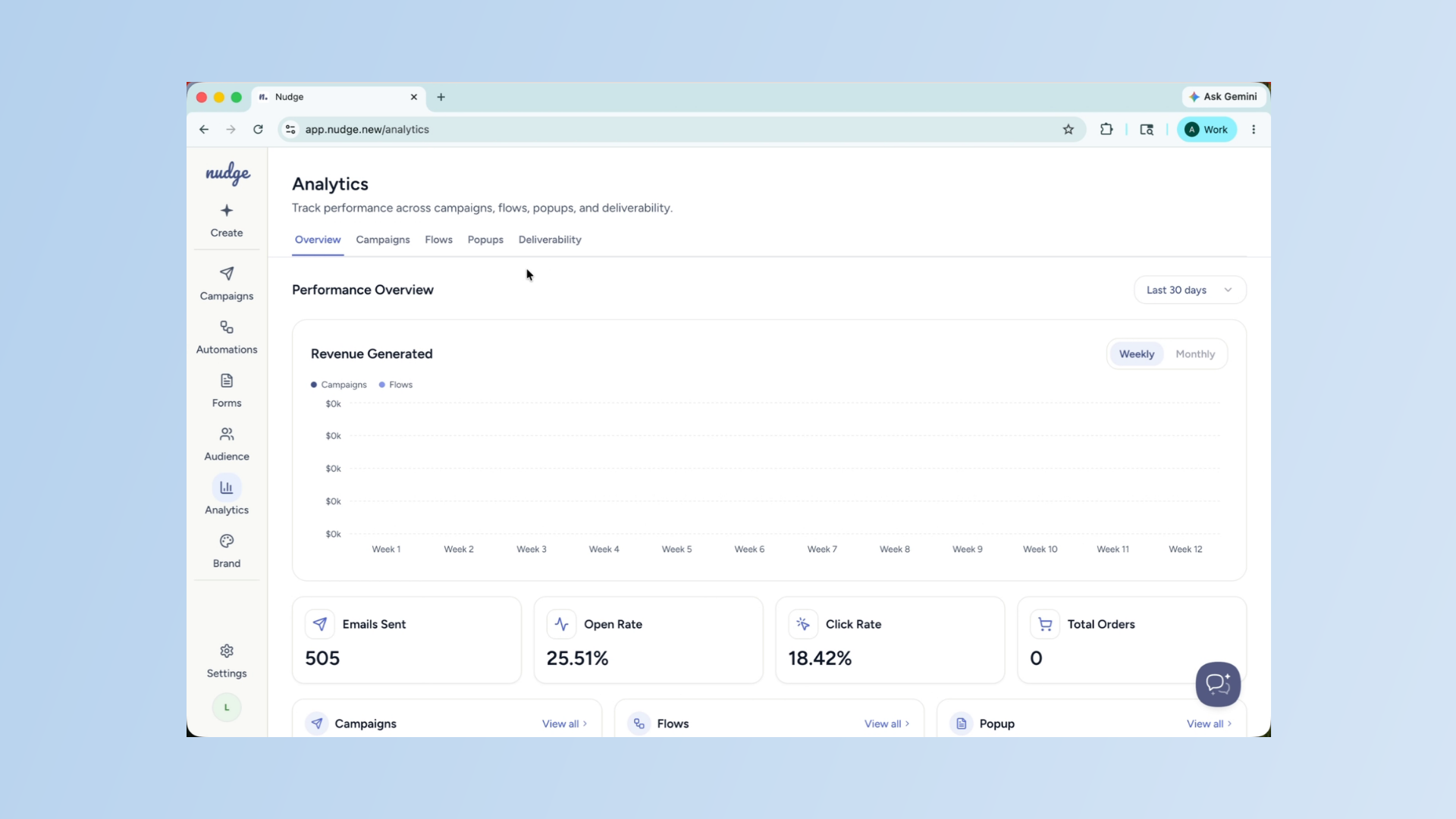Screen dimensions: 1456x819
Task: Click Ask Gemini button
Action: (x=1224, y=97)
